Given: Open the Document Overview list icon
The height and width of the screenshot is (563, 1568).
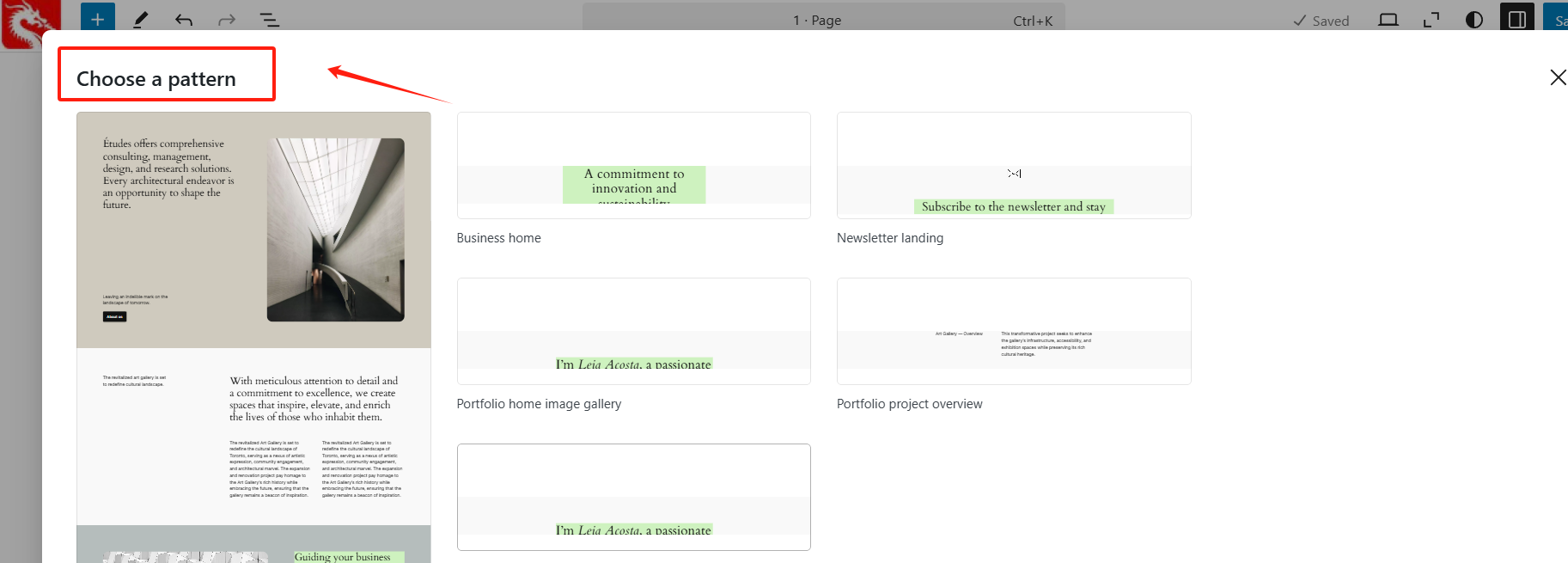Looking at the screenshot, I should 269,19.
